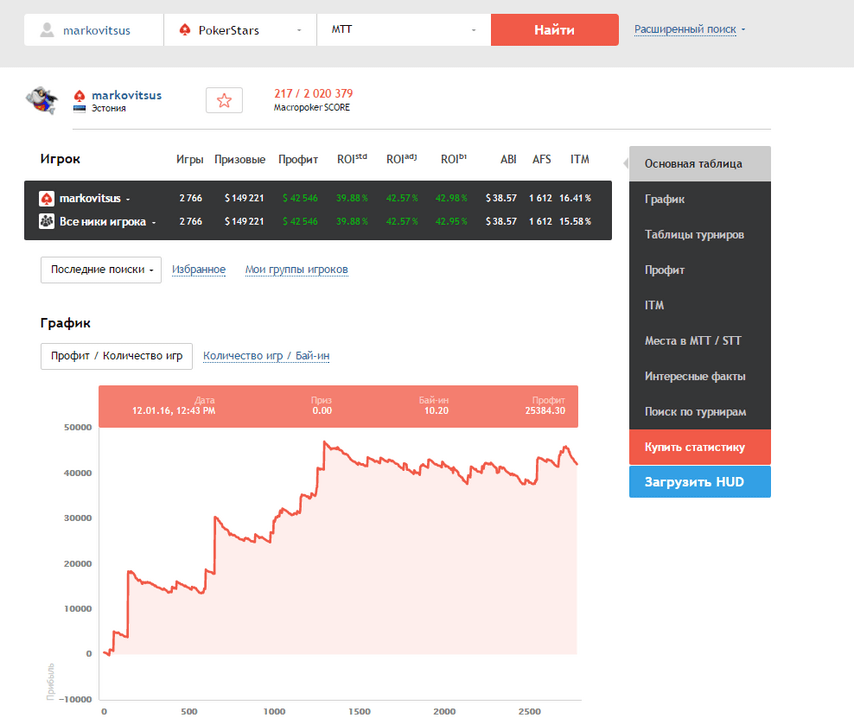Click the Игры column header
This screenshot has width=854, height=718.
[190, 160]
